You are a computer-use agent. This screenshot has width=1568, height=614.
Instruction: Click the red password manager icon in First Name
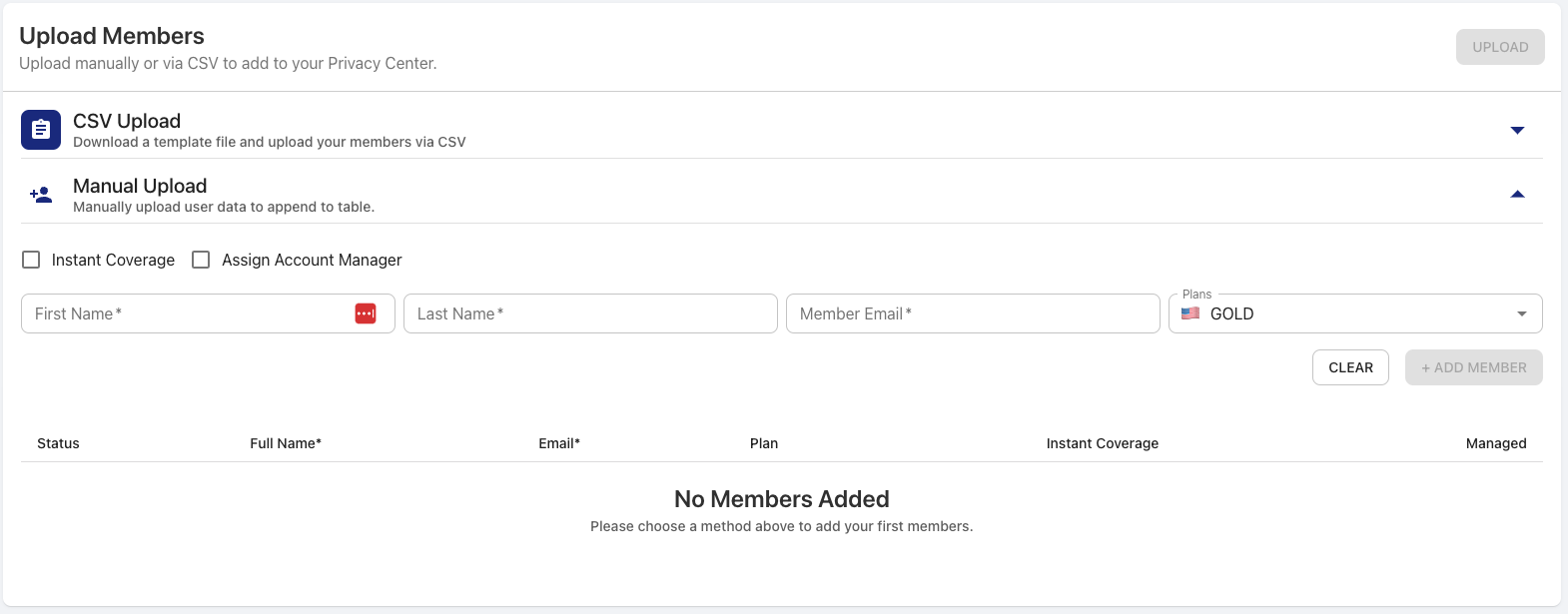[366, 313]
